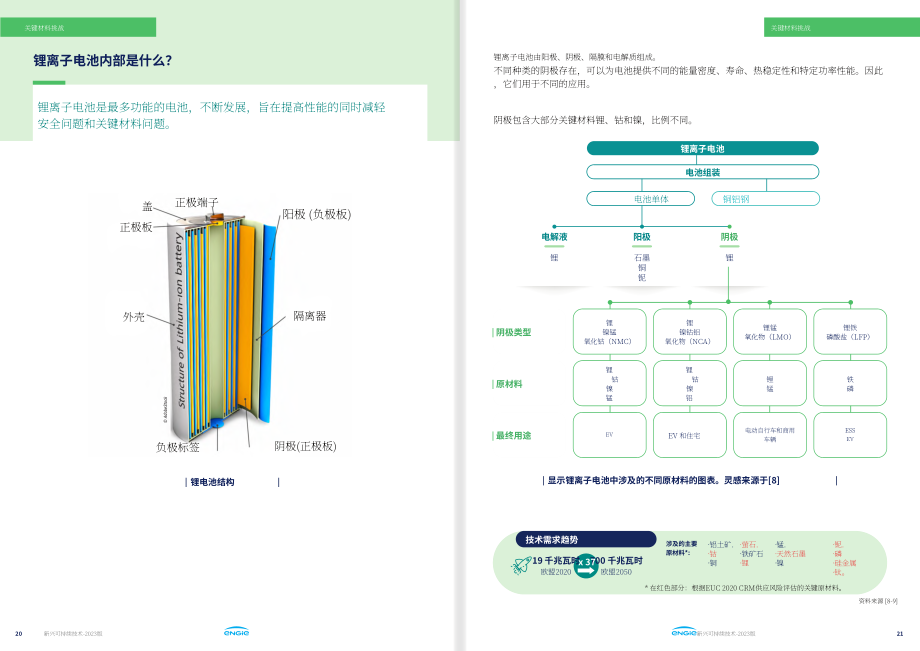
Task: Click the NCA cathode type box
Action: click(689, 332)
